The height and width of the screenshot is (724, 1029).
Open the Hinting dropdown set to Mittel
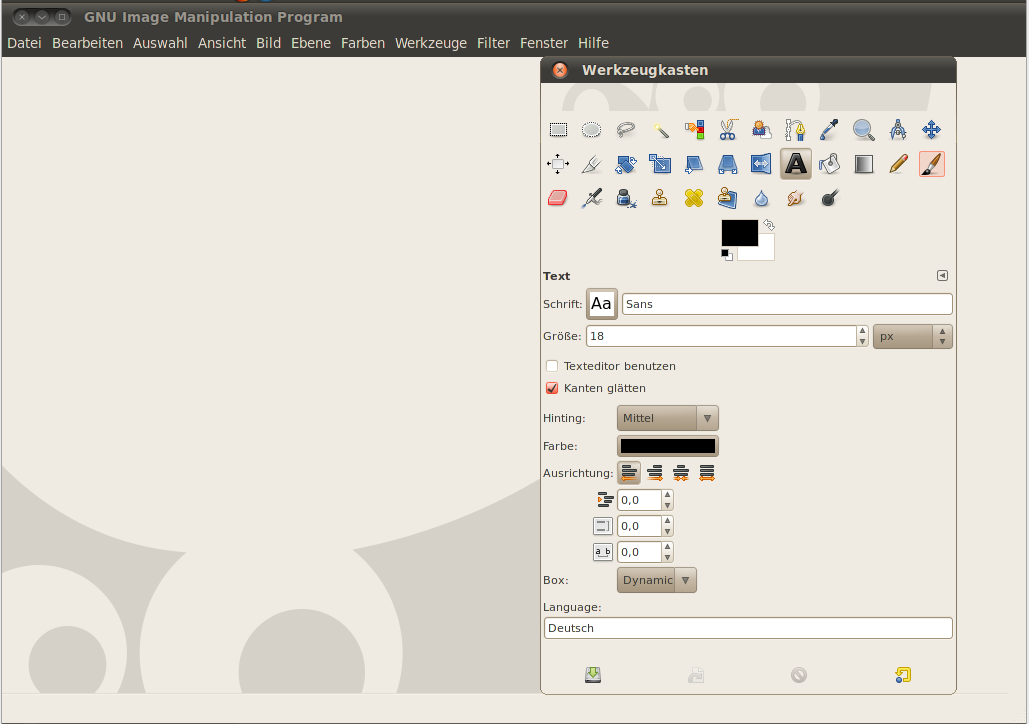pos(667,418)
